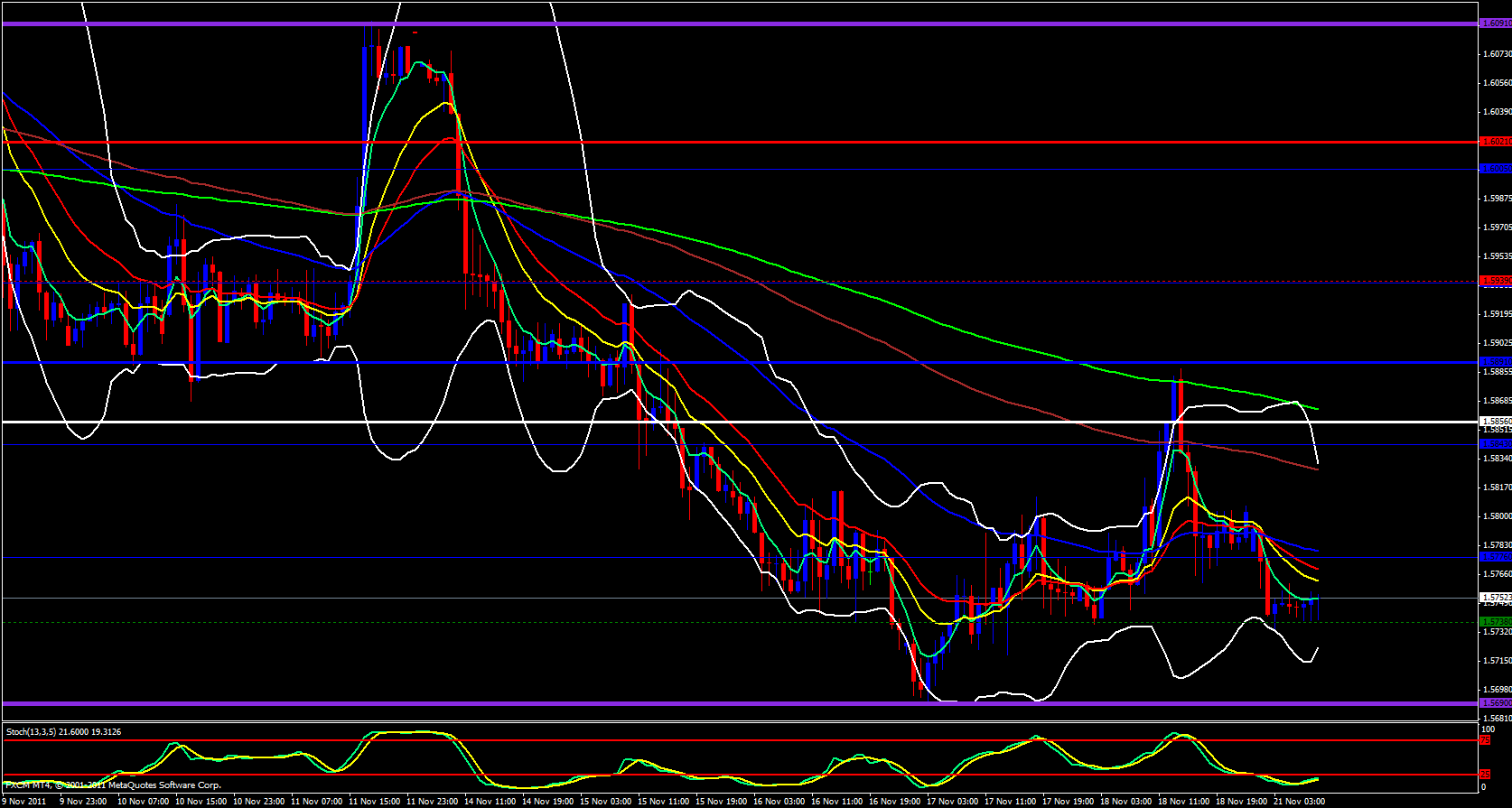Viewport: 1512px width, 808px height.
Task: Click the 14 Nov 11:00 time label
Action: (x=490, y=801)
